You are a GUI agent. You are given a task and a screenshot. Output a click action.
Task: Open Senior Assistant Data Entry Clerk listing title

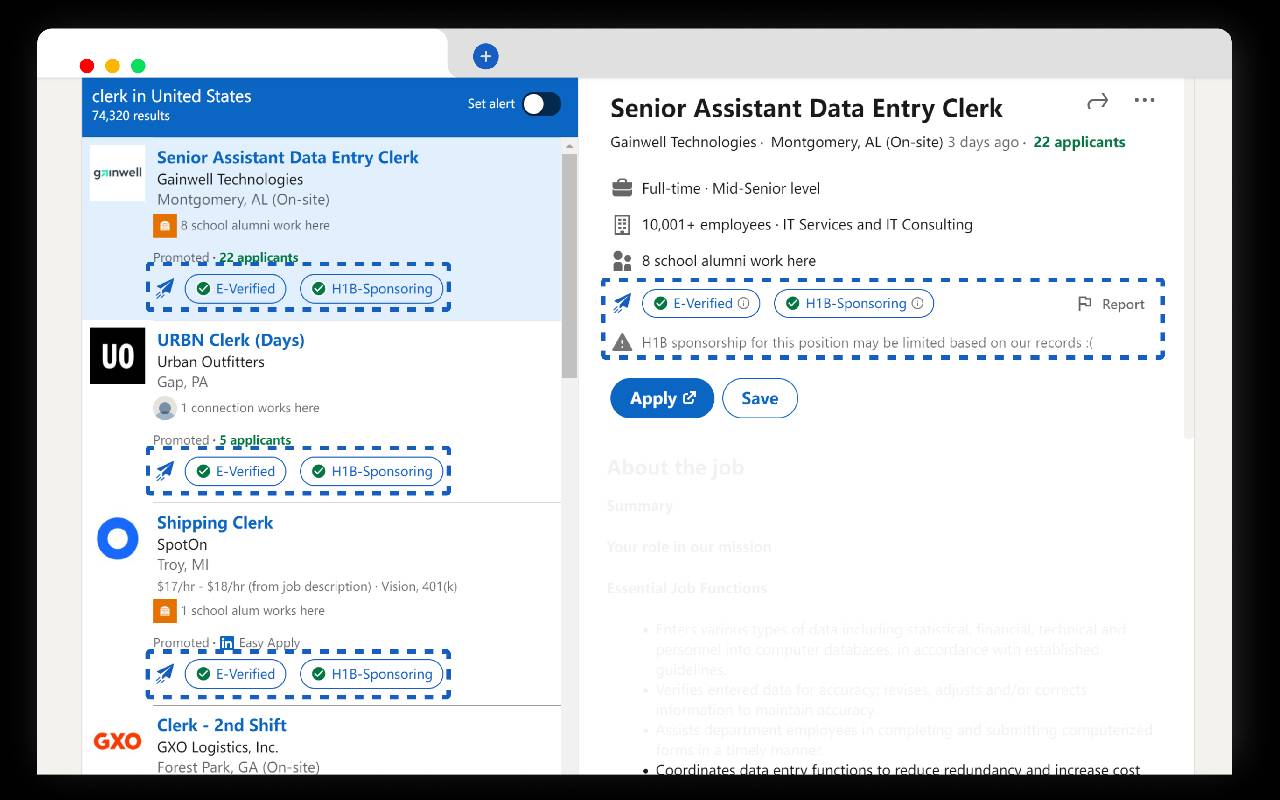(x=287, y=157)
